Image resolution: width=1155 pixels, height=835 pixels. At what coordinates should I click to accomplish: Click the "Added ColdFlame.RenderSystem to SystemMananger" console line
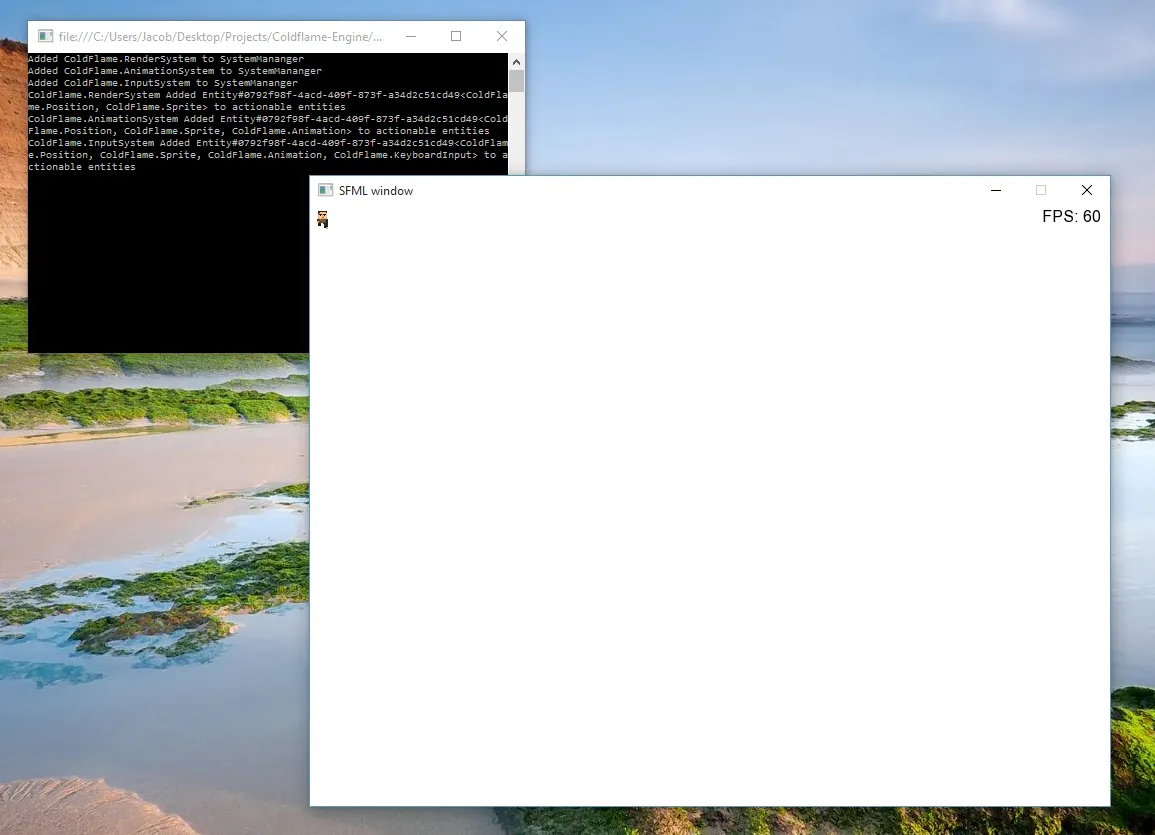pos(166,59)
